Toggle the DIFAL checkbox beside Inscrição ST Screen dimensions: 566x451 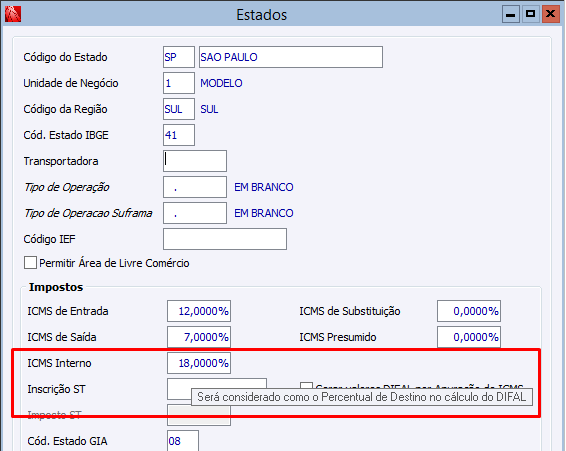306,386
